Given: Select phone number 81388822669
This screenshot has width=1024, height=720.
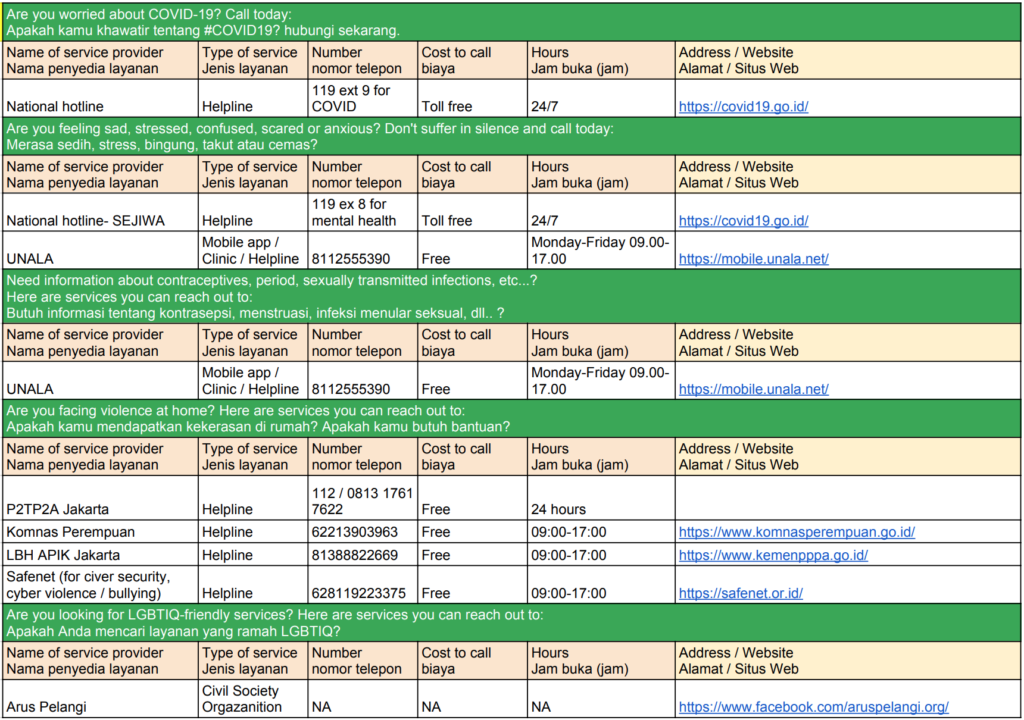Looking at the screenshot, I should (355, 555).
